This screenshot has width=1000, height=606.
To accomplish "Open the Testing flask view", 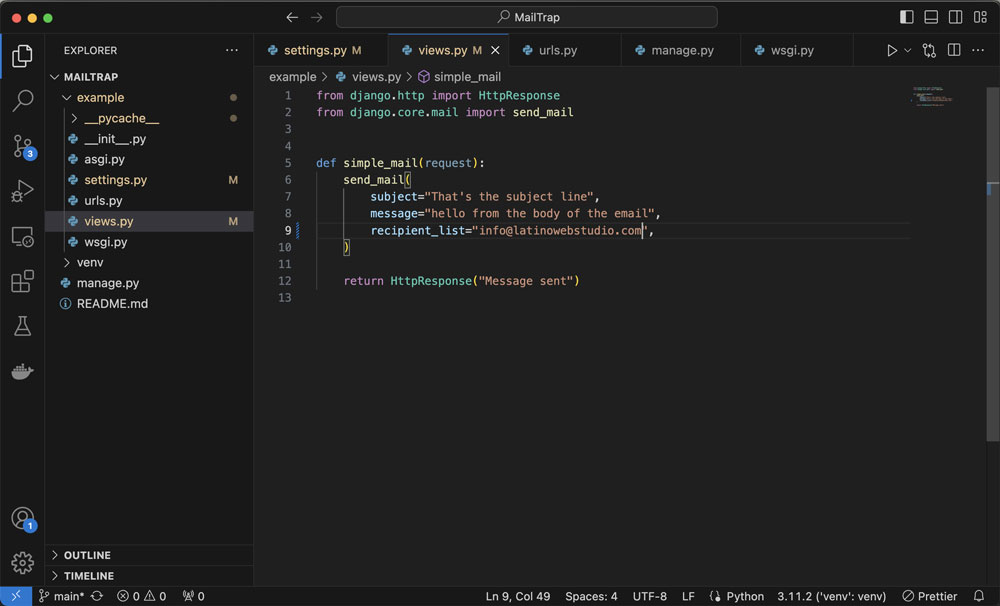I will [22, 326].
